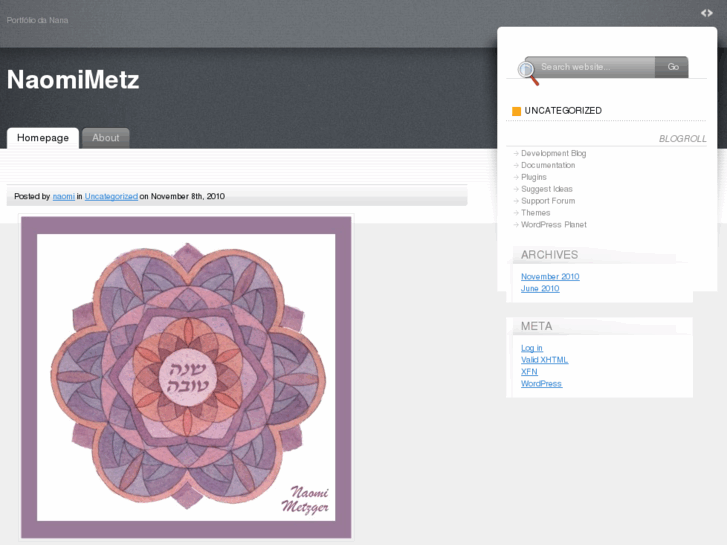View the November 2010 archive
The height and width of the screenshot is (545, 727).
coord(550,277)
